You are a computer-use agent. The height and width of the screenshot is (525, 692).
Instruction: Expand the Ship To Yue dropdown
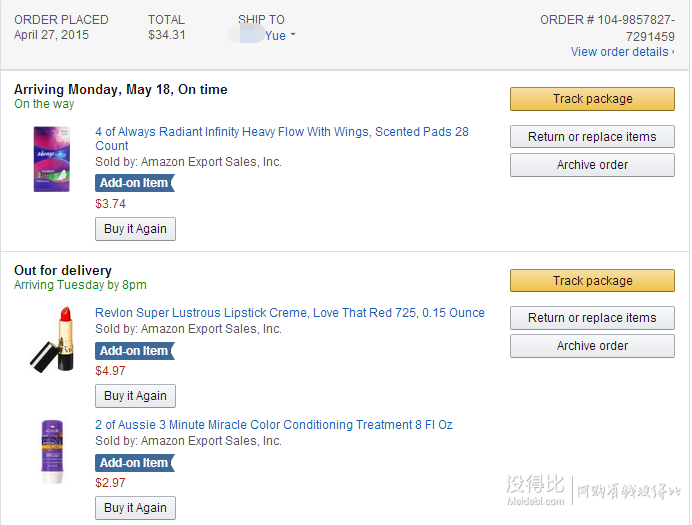point(280,35)
